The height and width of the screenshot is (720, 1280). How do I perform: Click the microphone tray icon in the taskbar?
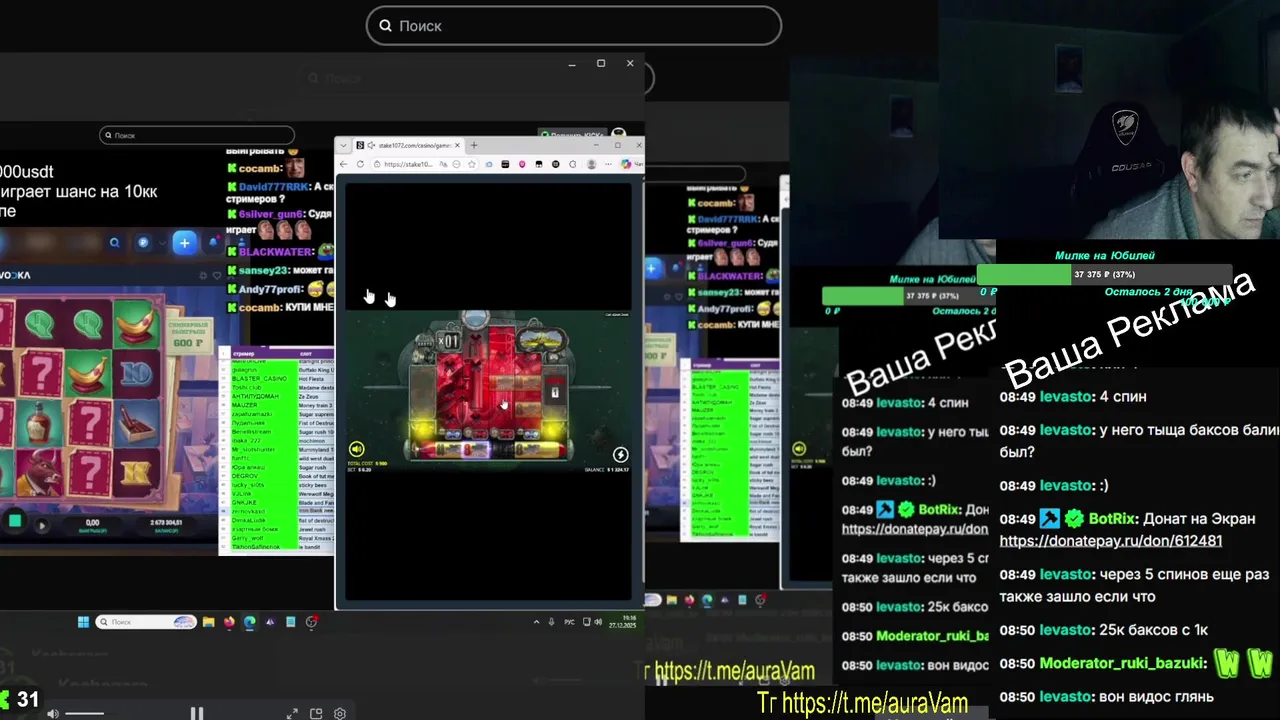click(x=551, y=622)
